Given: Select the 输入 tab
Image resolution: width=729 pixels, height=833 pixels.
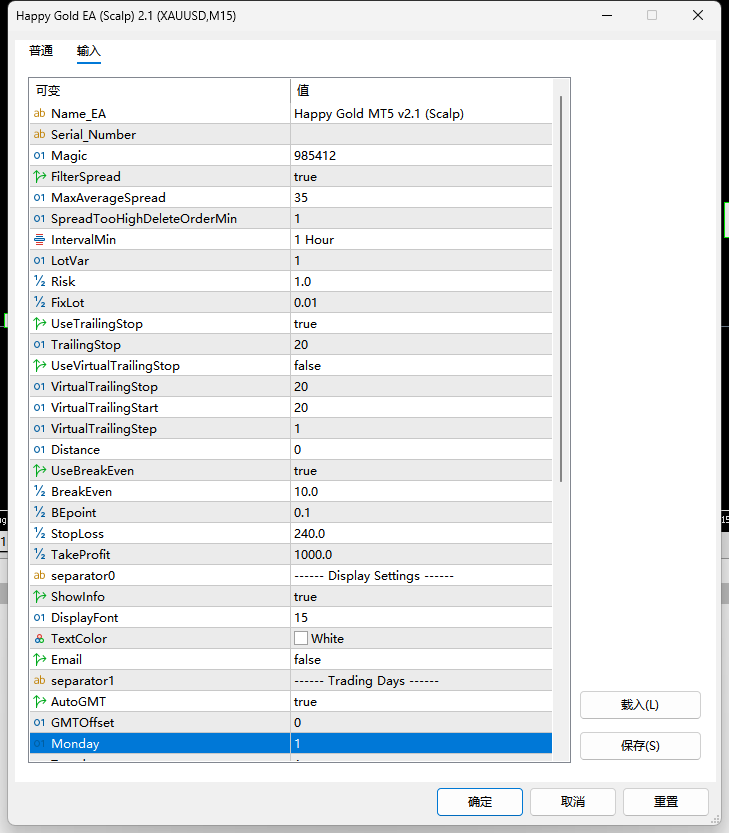Looking at the screenshot, I should coord(89,51).
